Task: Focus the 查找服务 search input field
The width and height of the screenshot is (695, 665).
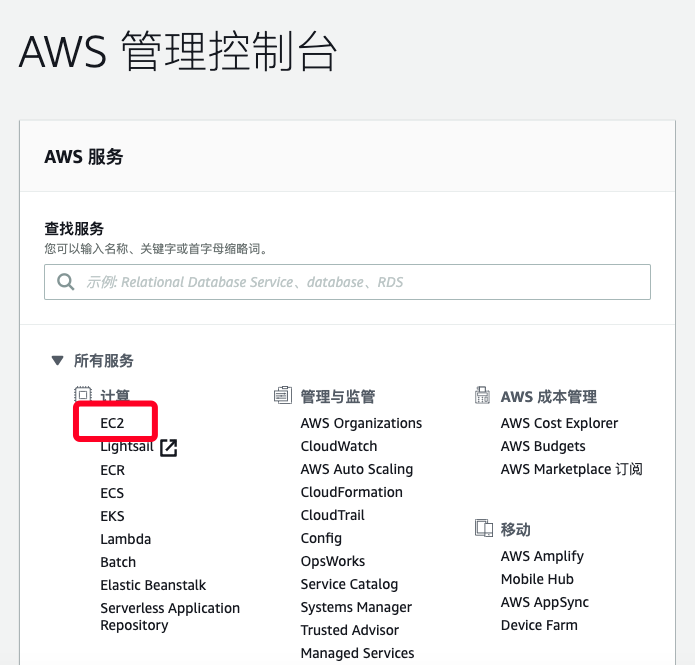Action: pos(348,282)
